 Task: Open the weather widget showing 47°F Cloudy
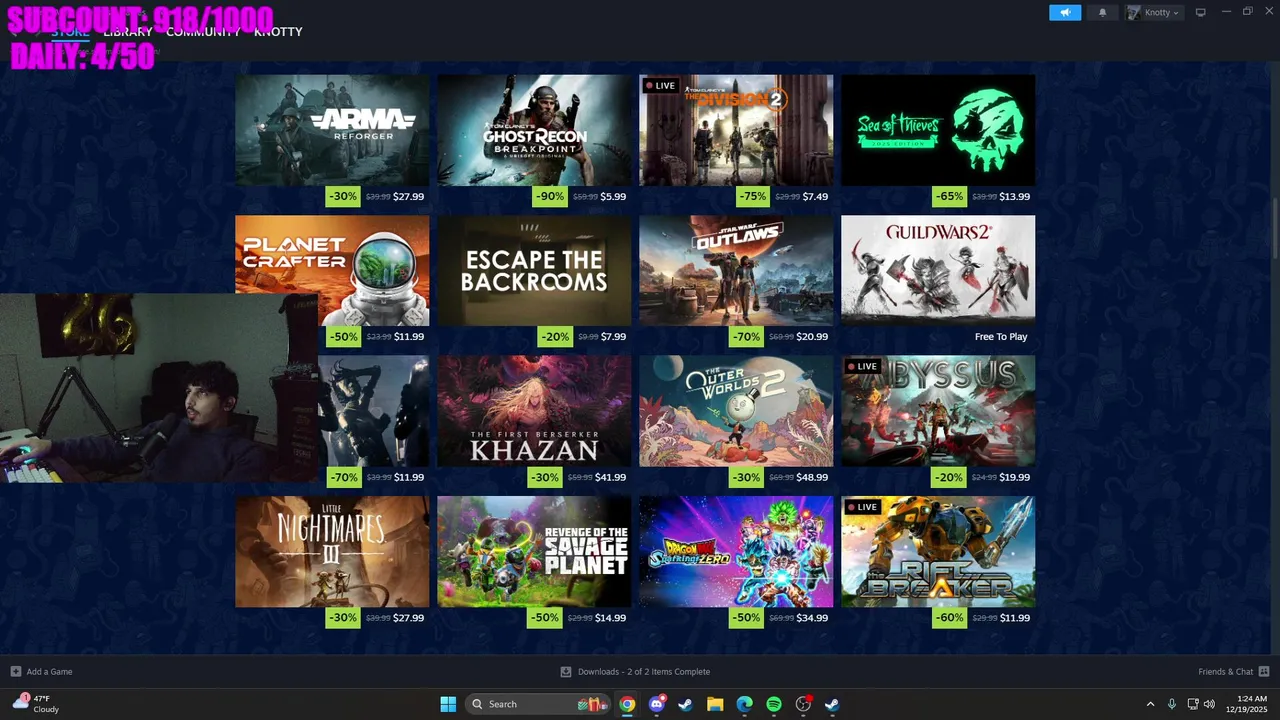tap(36, 704)
